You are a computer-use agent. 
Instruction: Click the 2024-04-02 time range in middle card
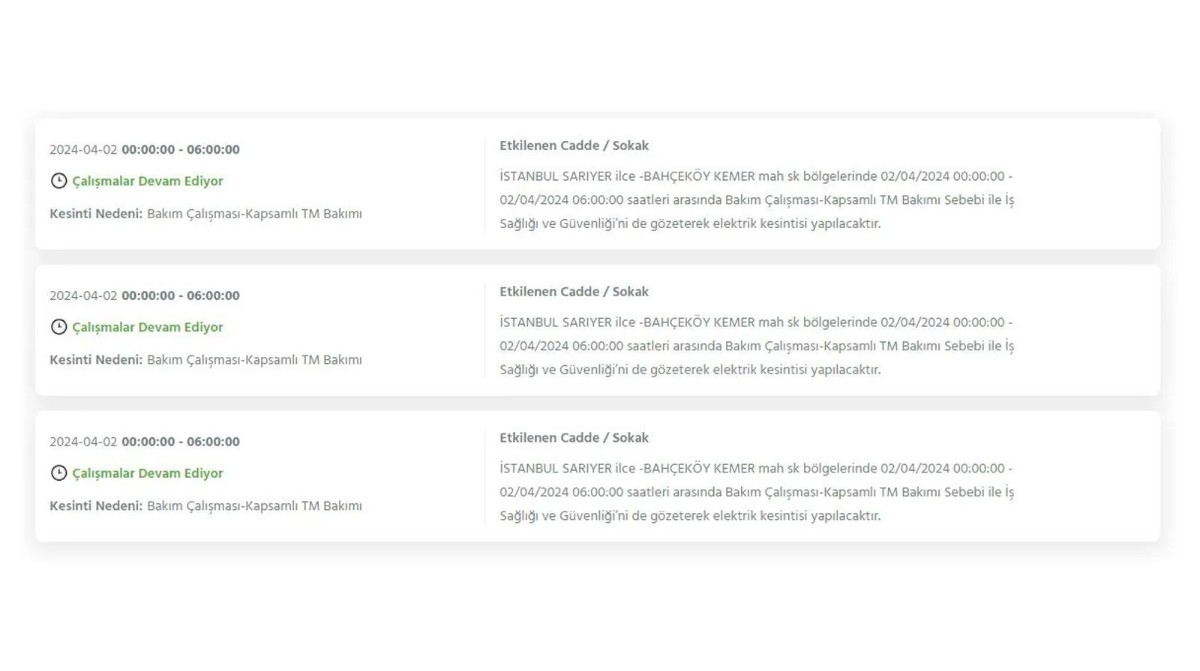145,296
